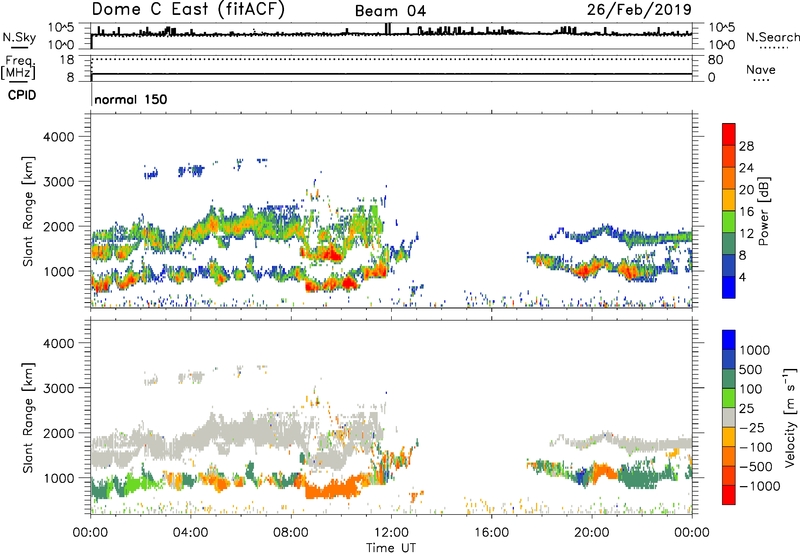Image resolution: width=800 pixels, height=554 pixels.
Task: Click the blue top of velocity colorbar
Action: pos(729,340)
